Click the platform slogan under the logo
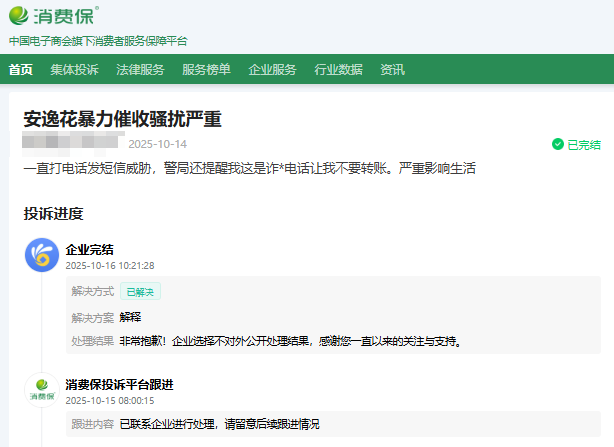614x447 pixels. (98, 41)
